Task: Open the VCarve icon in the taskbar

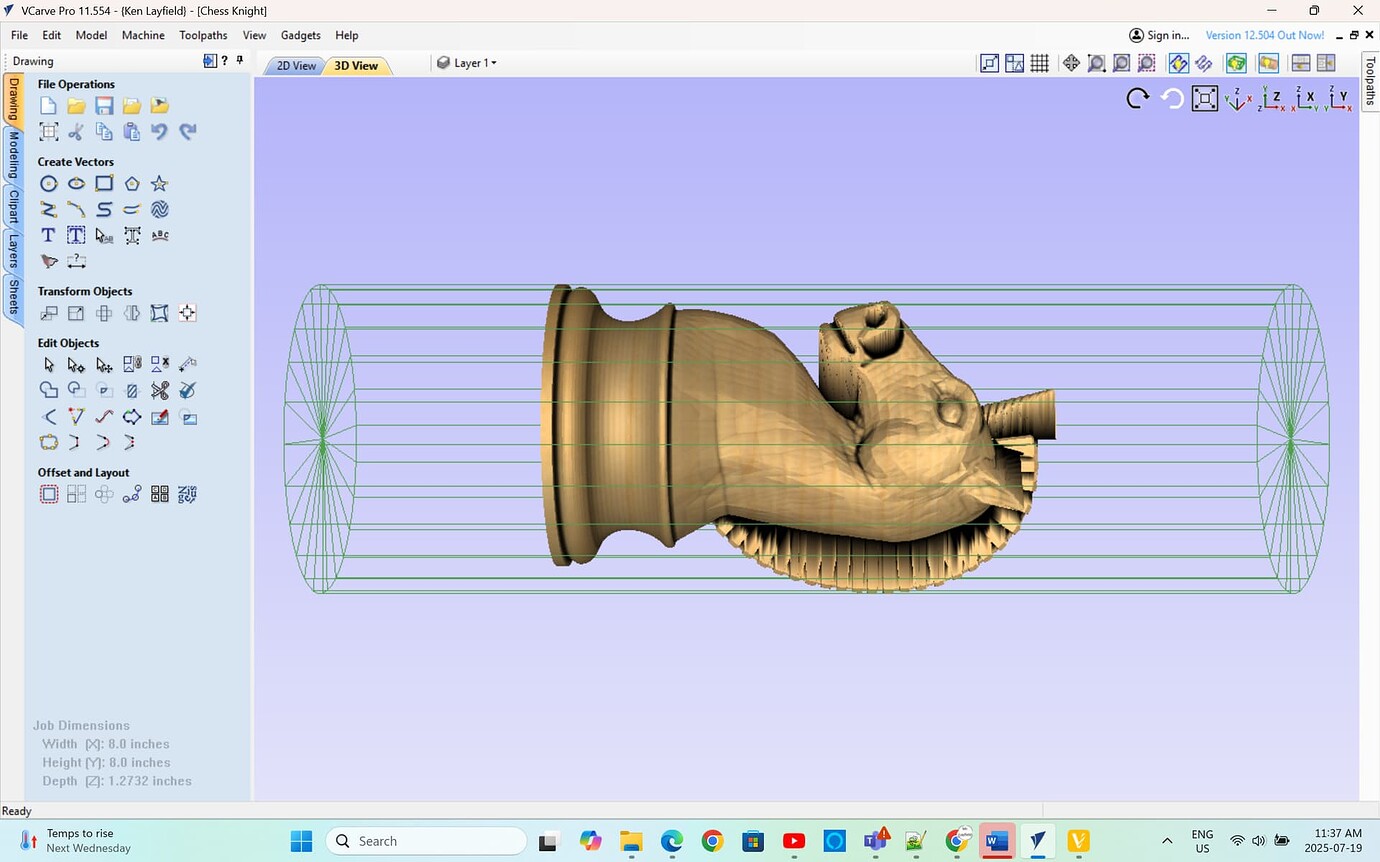Action: [x=1037, y=841]
